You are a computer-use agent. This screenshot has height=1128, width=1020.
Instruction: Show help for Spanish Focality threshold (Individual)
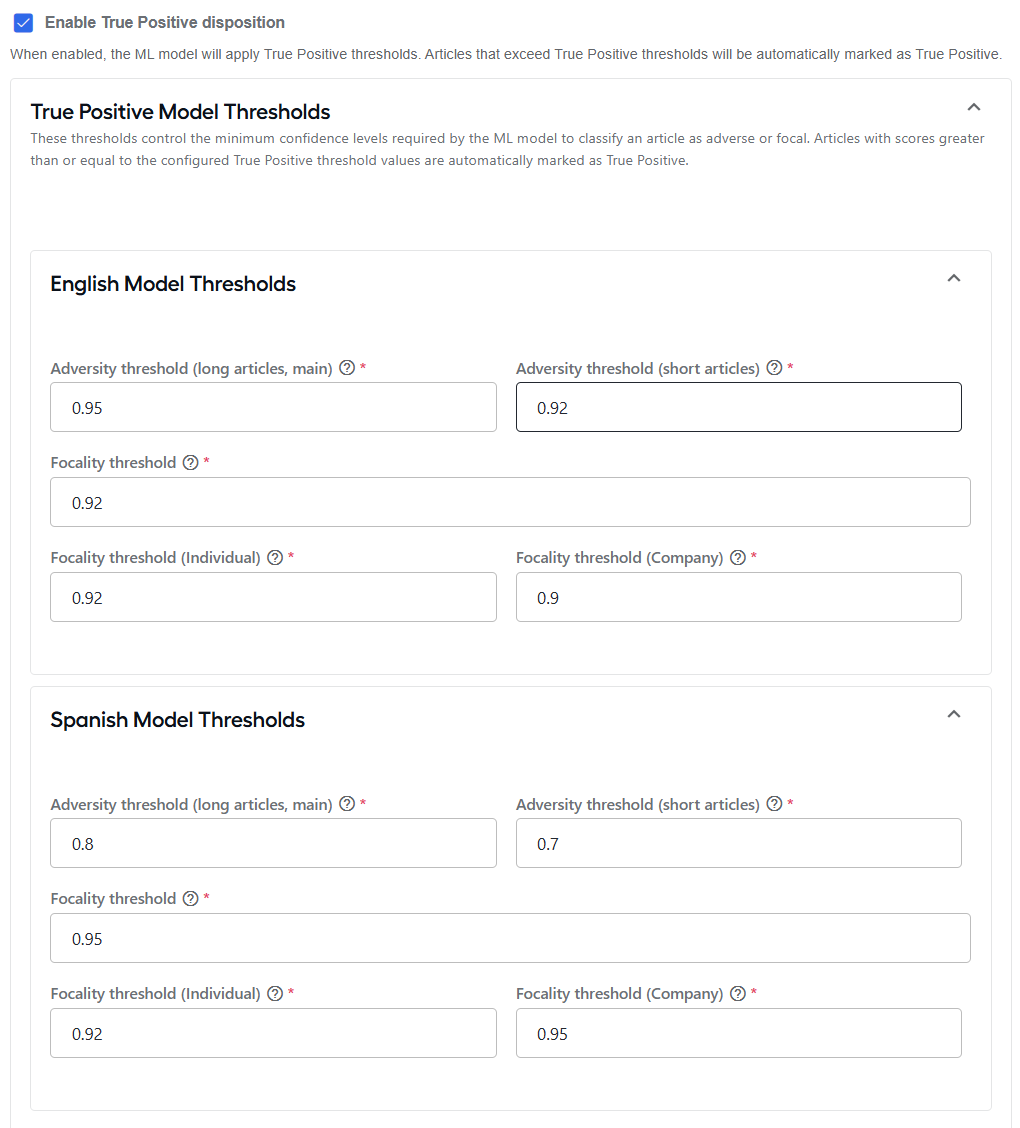click(275, 993)
